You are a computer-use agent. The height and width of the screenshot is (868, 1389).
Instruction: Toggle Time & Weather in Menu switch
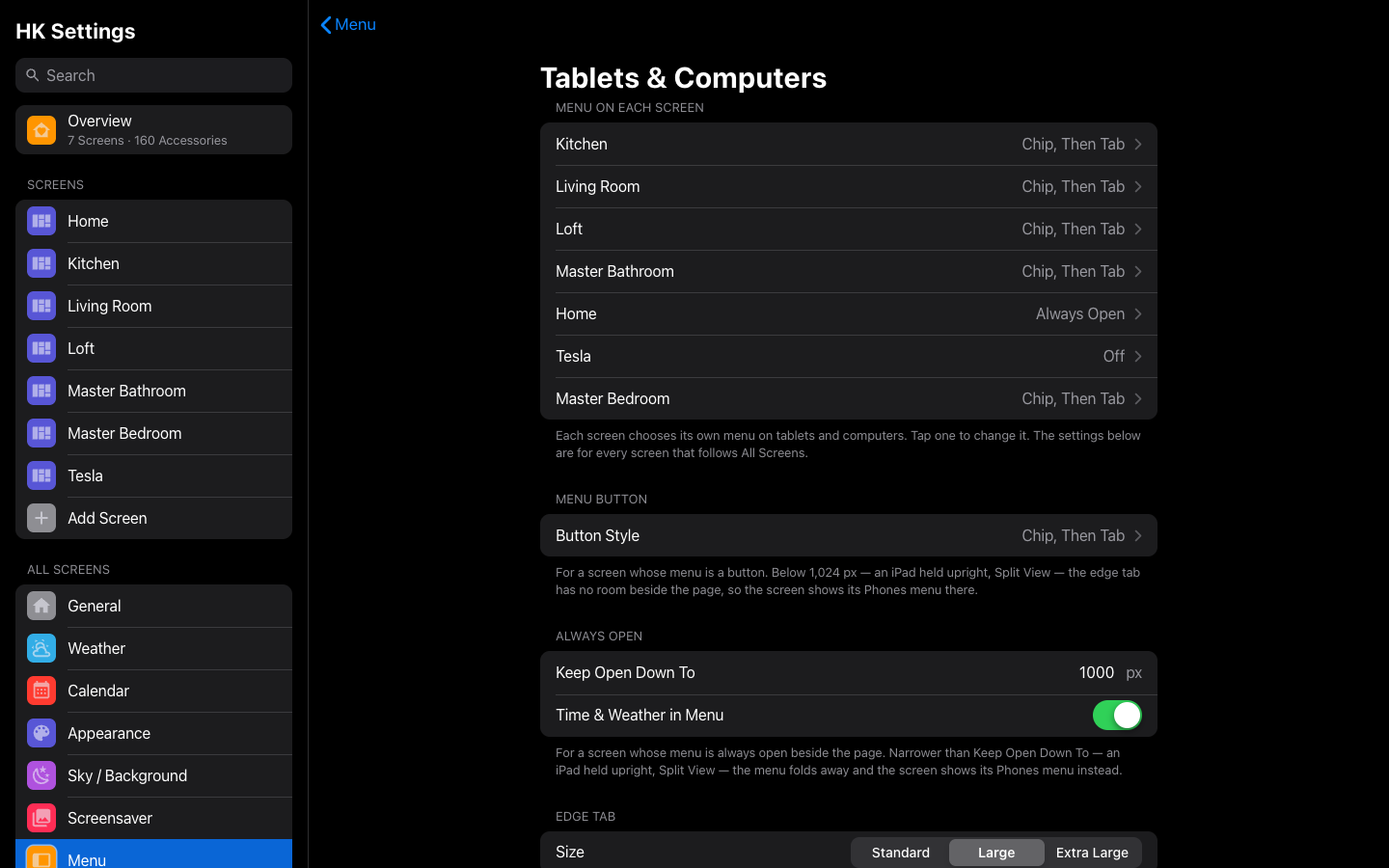[1117, 715]
